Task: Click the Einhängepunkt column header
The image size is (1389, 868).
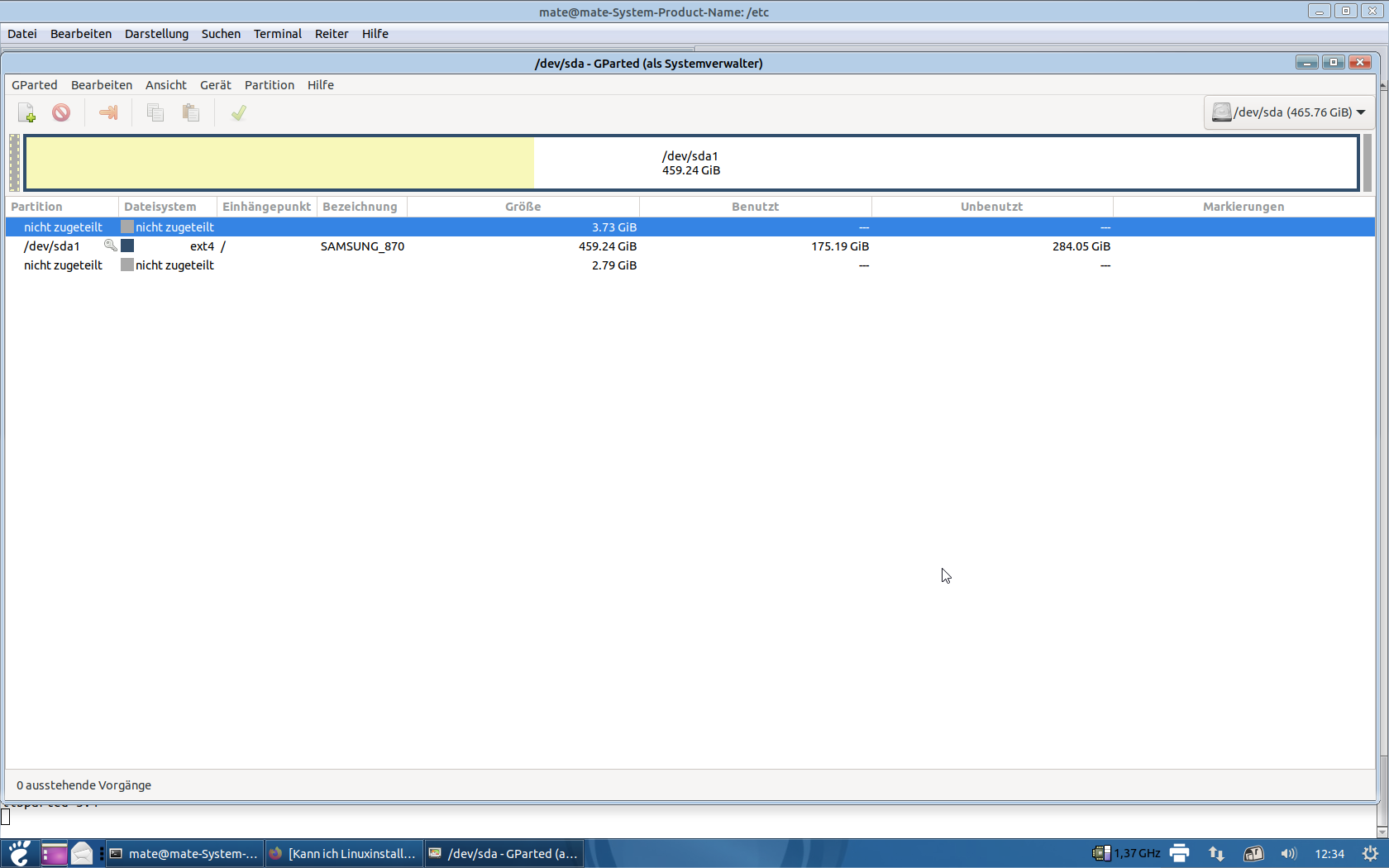Action: 266,207
